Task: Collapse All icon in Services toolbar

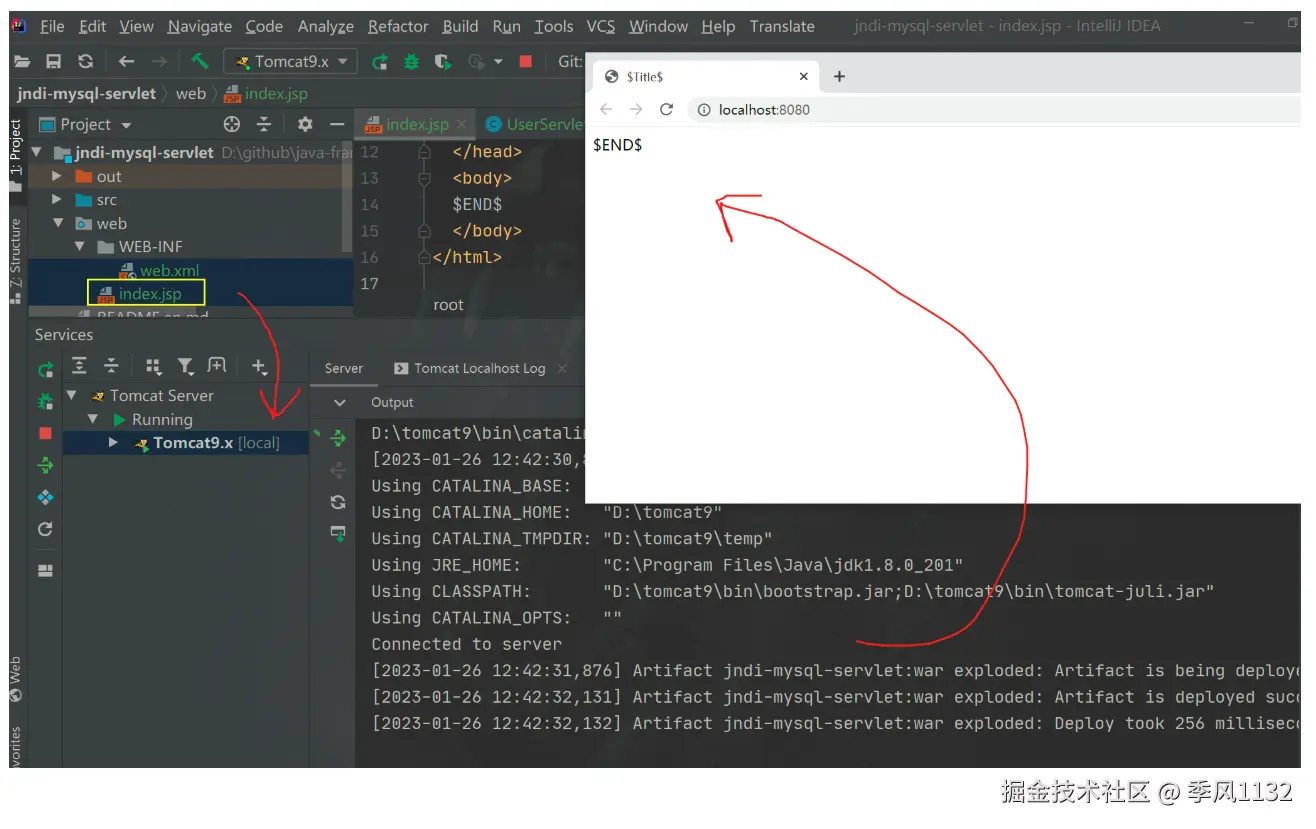Action: 112,366
